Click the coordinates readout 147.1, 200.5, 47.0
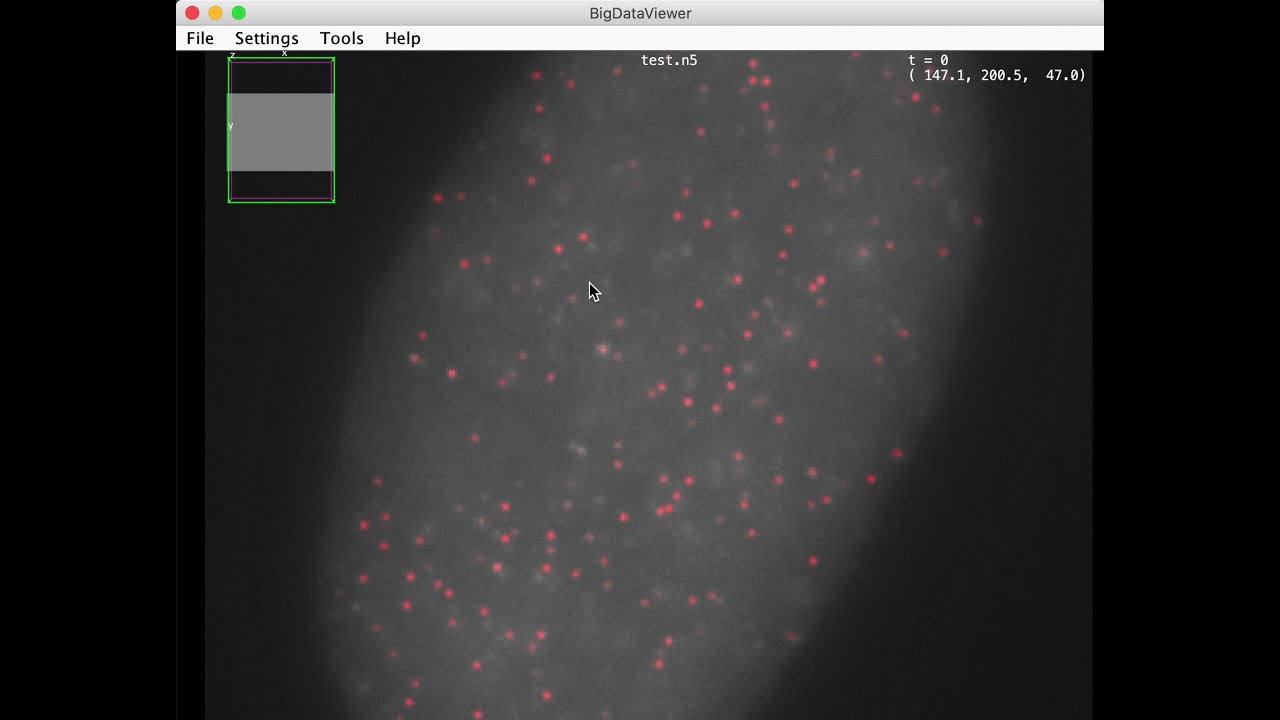 coord(997,75)
